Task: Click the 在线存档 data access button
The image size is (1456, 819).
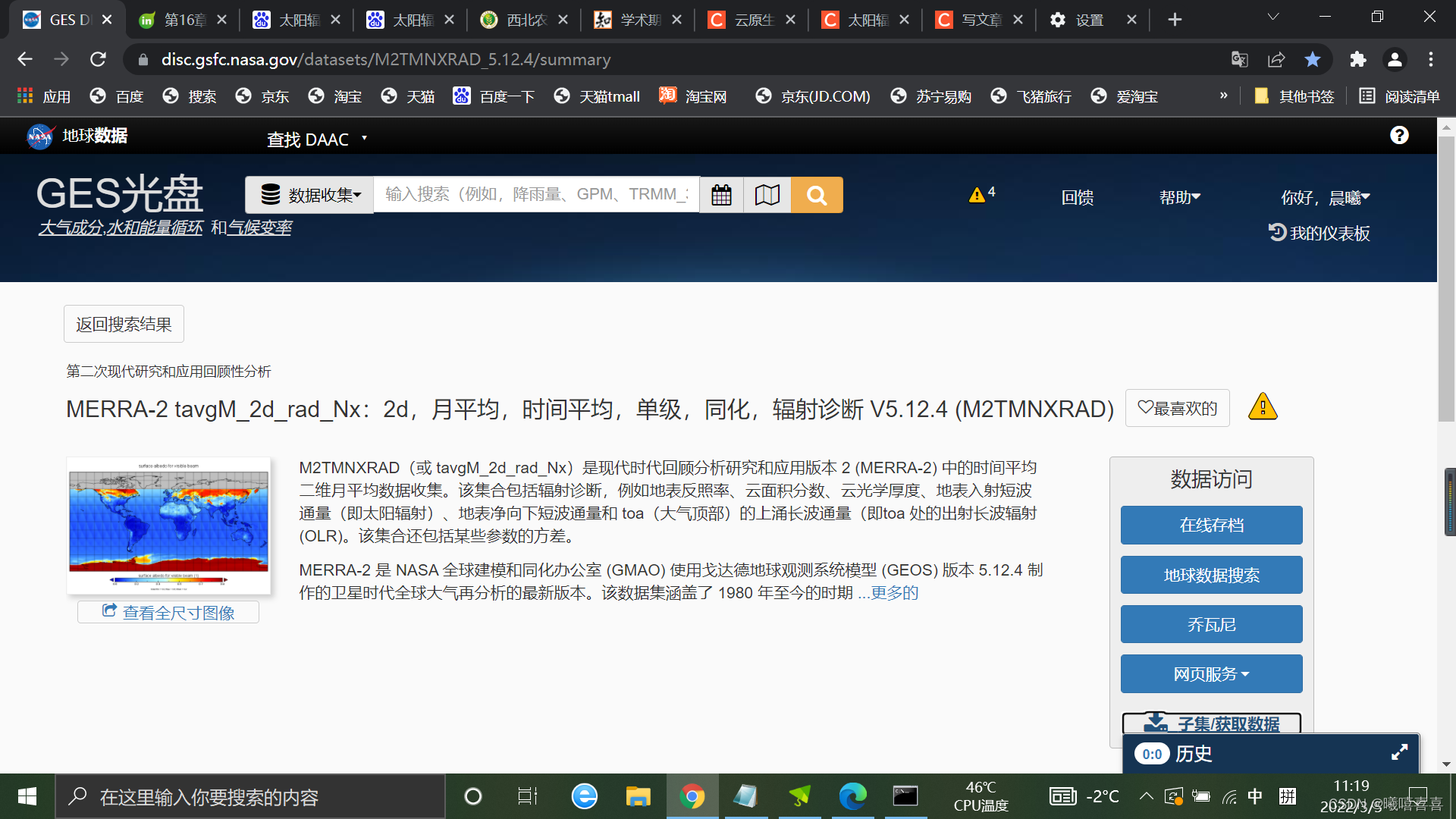Action: (1211, 525)
